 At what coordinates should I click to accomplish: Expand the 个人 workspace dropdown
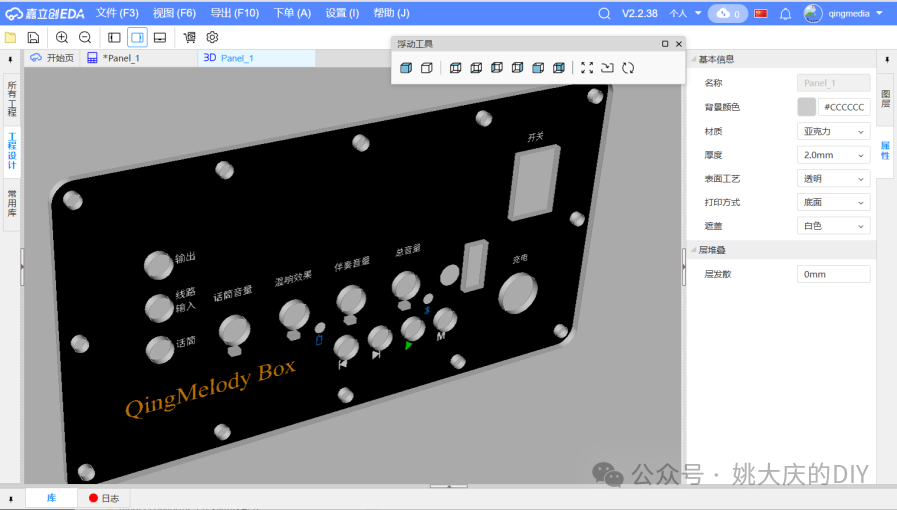(x=685, y=14)
